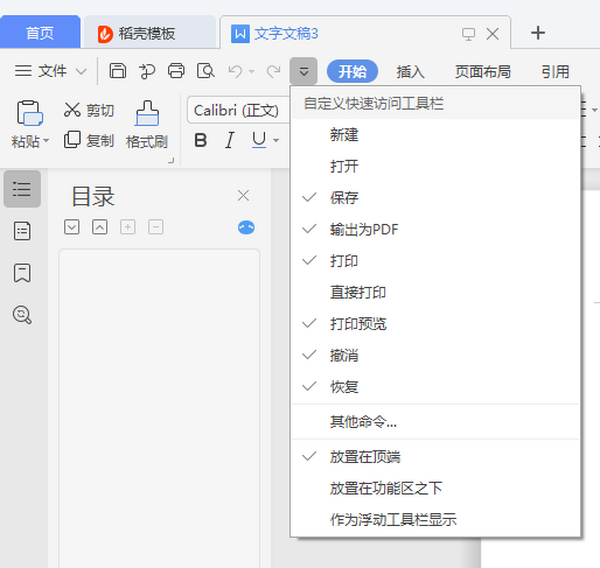The image size is (600, 568).
Task: Click the Save icon in quick access toolbar
Action: pyautogui.click(x=117, y=71)
